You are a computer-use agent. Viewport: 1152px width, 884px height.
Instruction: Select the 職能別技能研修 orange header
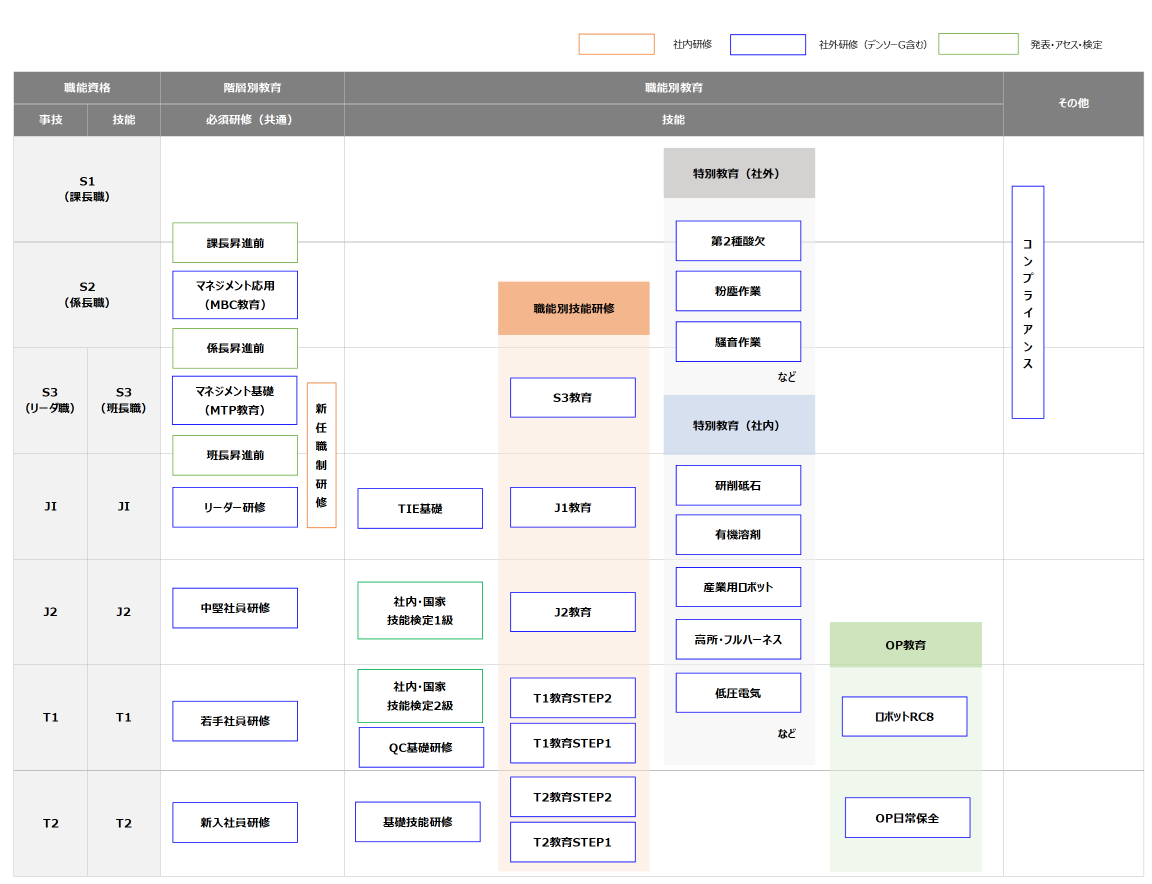pos(574,309)
